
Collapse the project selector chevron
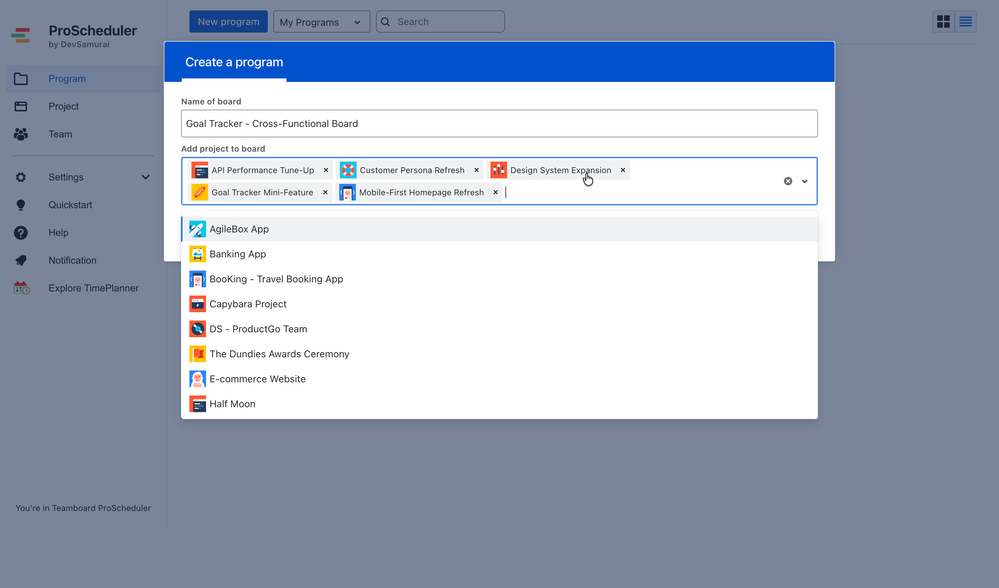click(x=805, y=182)
